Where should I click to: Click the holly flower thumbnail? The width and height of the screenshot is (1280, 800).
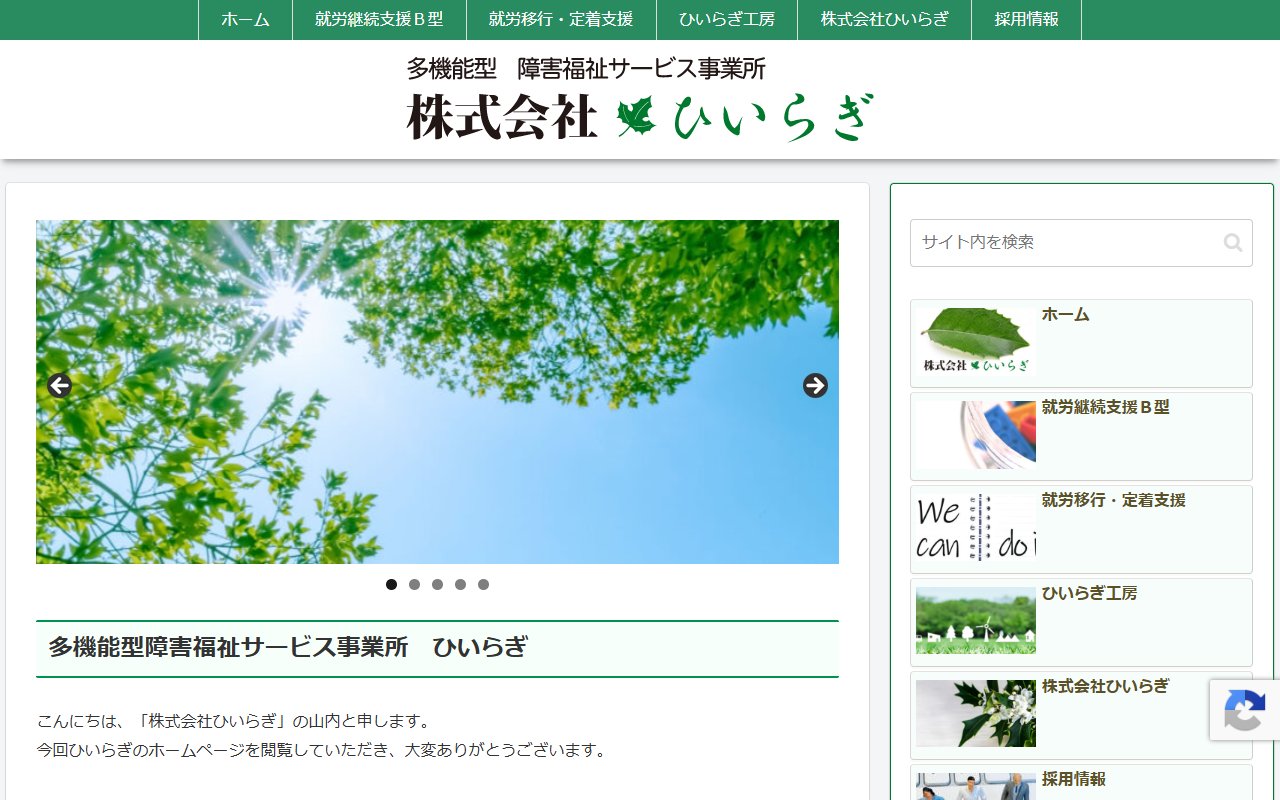(976, 713)
